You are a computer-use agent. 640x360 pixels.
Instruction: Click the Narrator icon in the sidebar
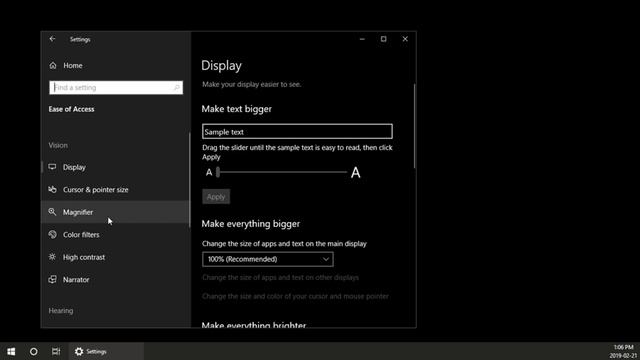tap(52, 279)
